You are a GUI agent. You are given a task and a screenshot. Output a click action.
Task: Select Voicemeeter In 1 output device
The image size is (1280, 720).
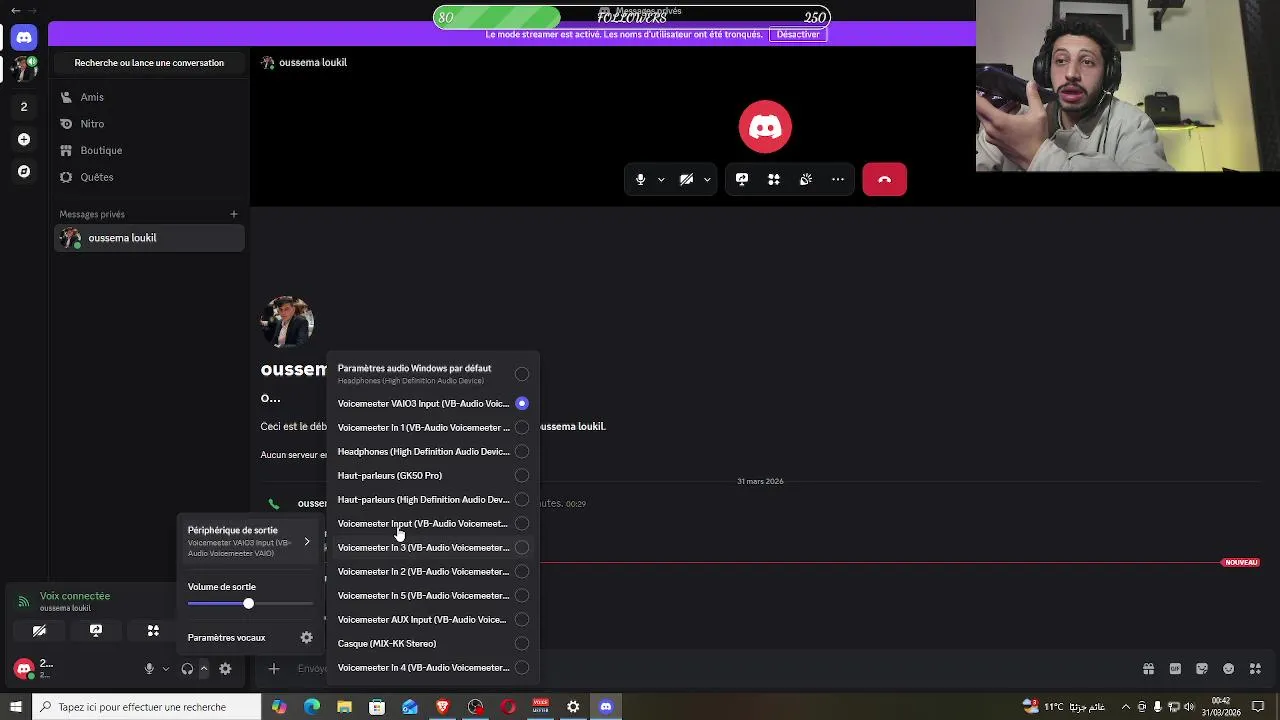click(x=433, y=428)
